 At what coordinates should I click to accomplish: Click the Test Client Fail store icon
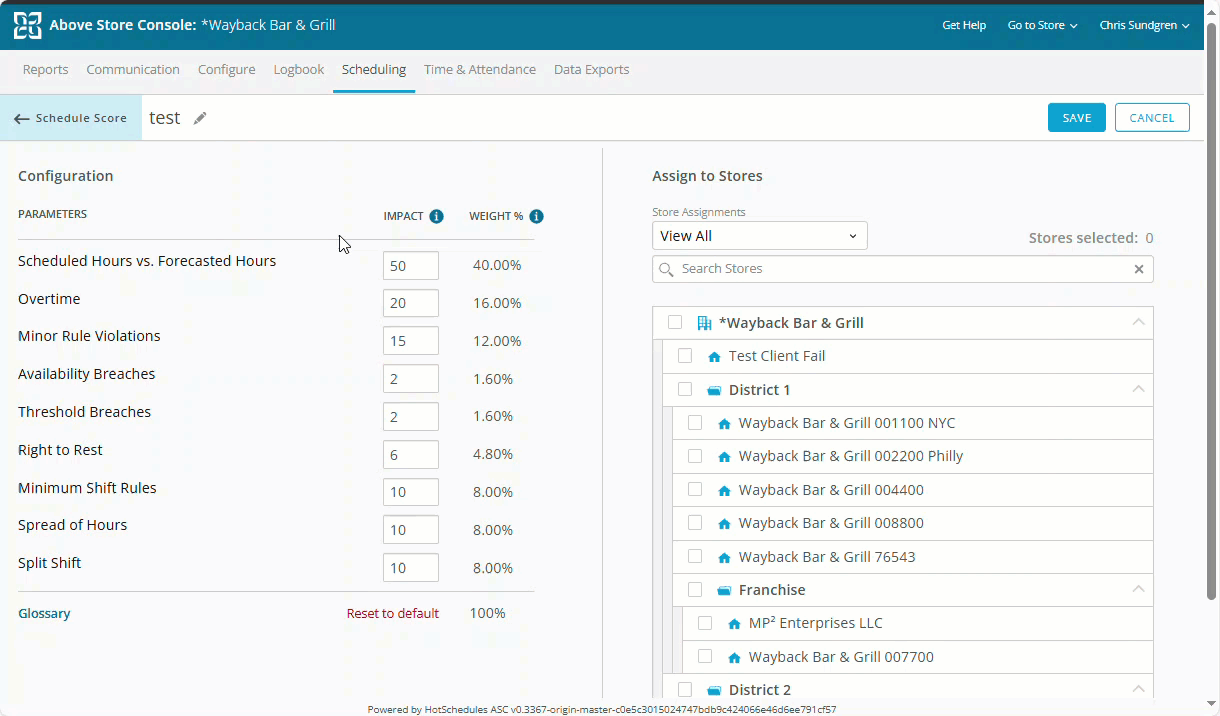(714, 357)
